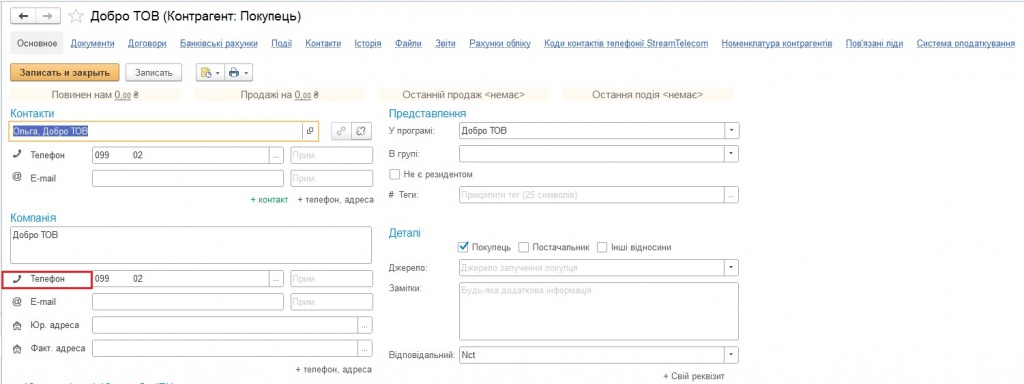
Task: Go back with the left arrow button
Action: 24,16
